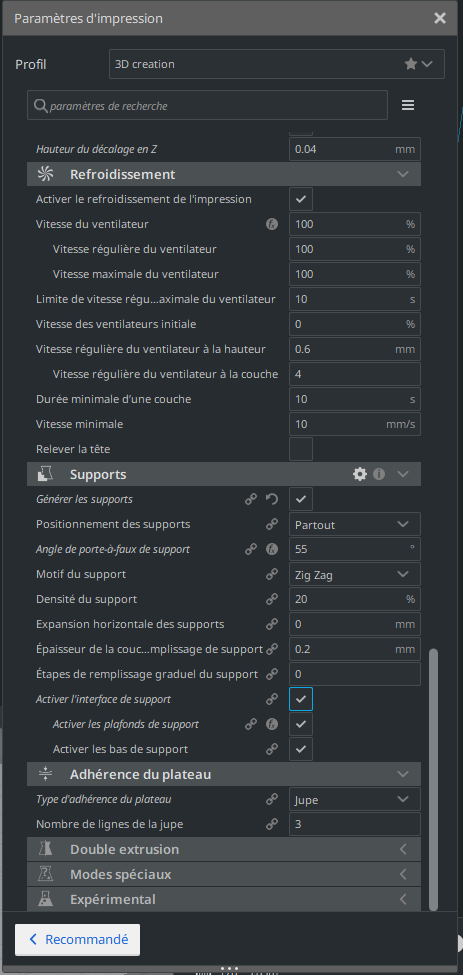Screen dimensions: 463x975
Task: Click the Recommandé button
Action: [78, 940]
